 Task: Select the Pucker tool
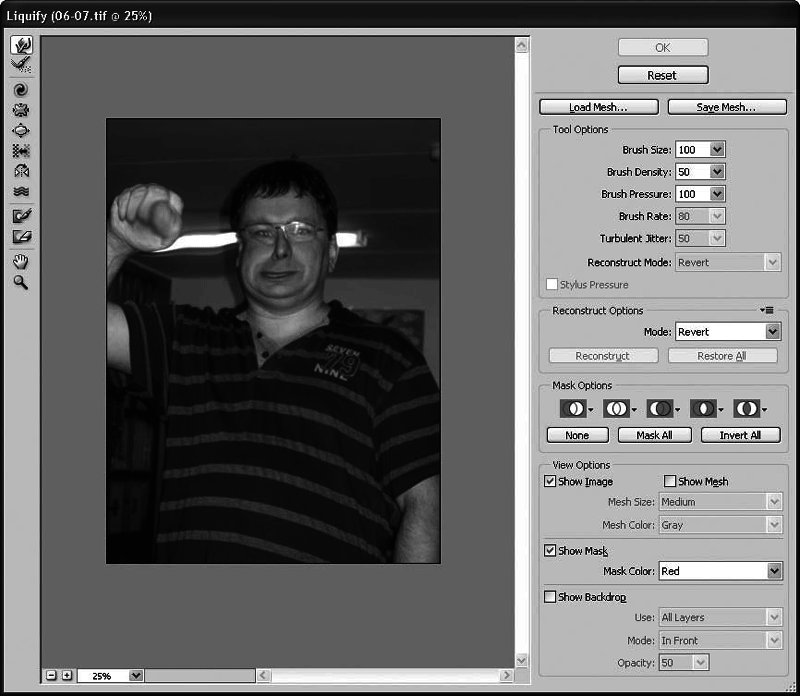[21, 110]
